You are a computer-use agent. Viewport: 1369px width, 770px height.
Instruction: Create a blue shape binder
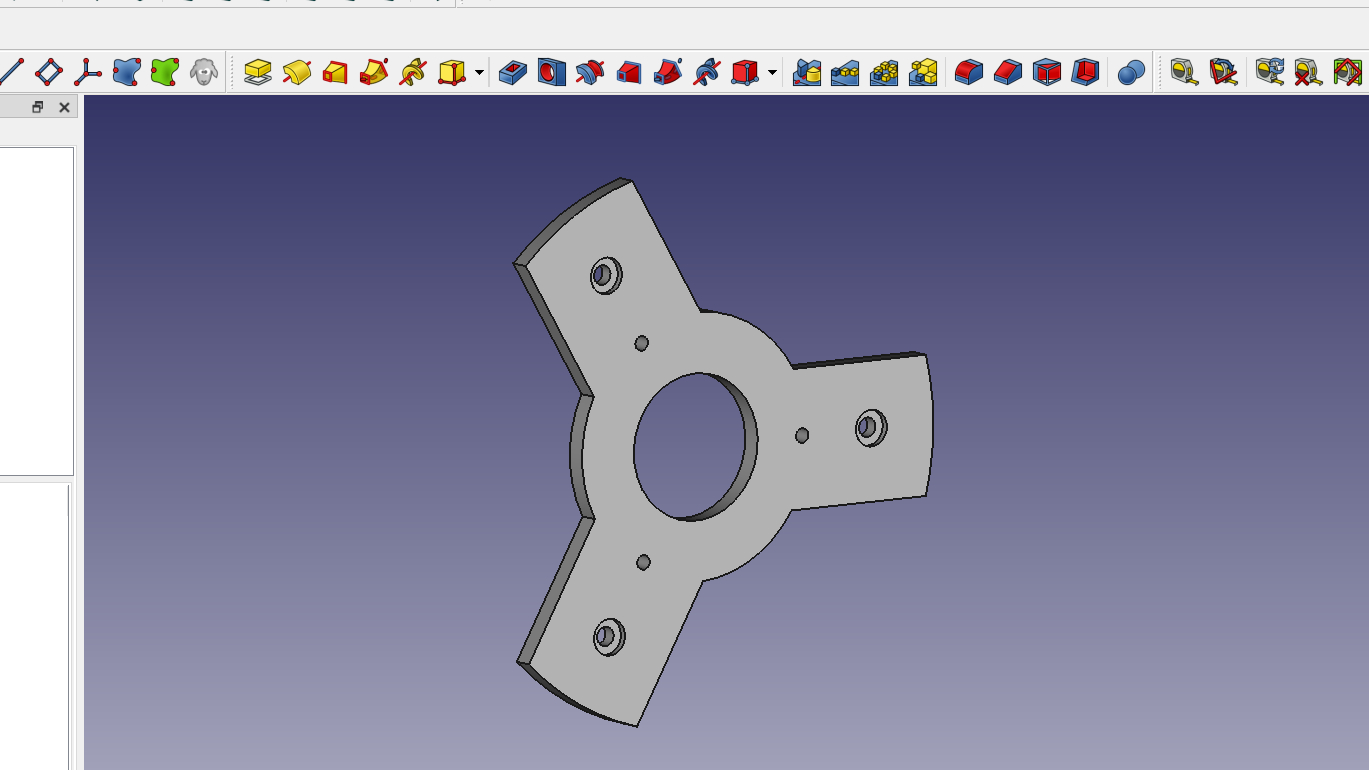127,72
